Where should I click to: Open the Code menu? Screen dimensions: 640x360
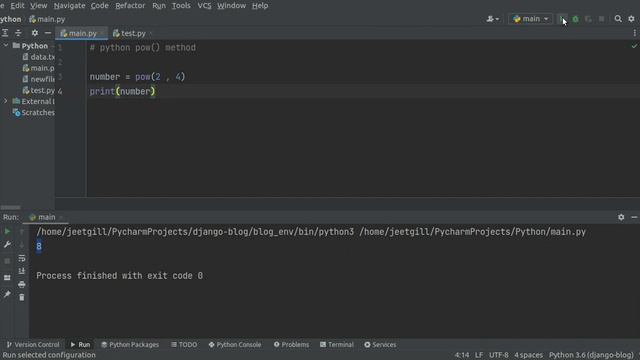point(100,6)
